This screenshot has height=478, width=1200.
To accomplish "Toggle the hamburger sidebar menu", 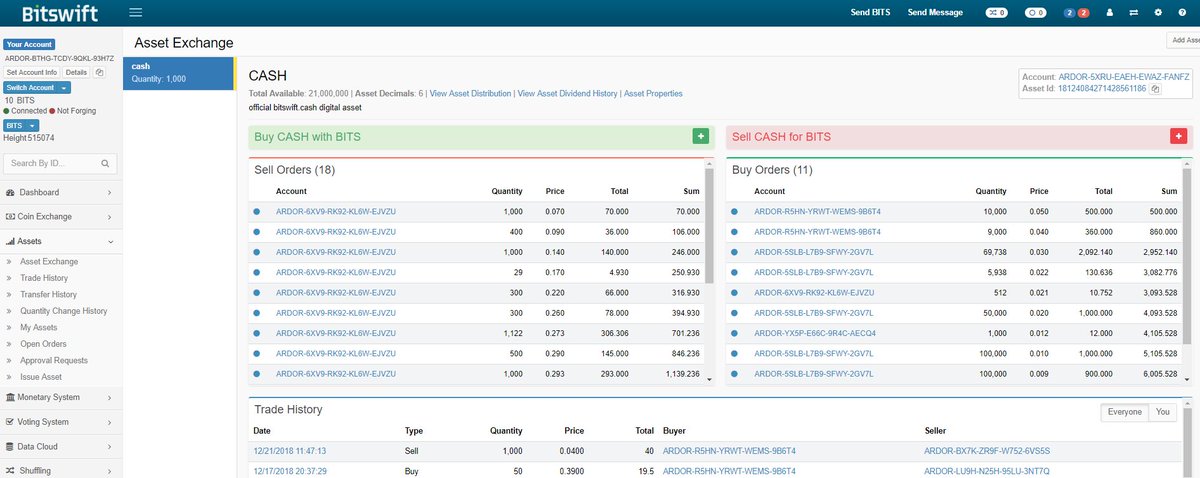I will pos(136,12).
